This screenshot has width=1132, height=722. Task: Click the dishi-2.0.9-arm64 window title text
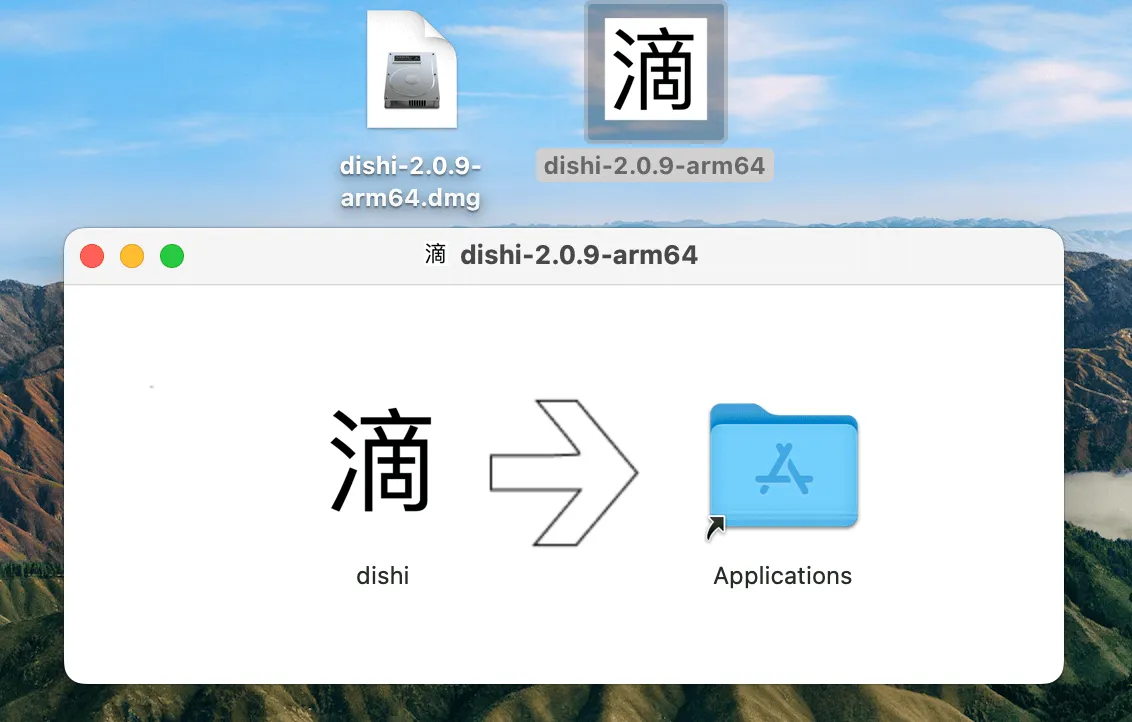point(579,255)
